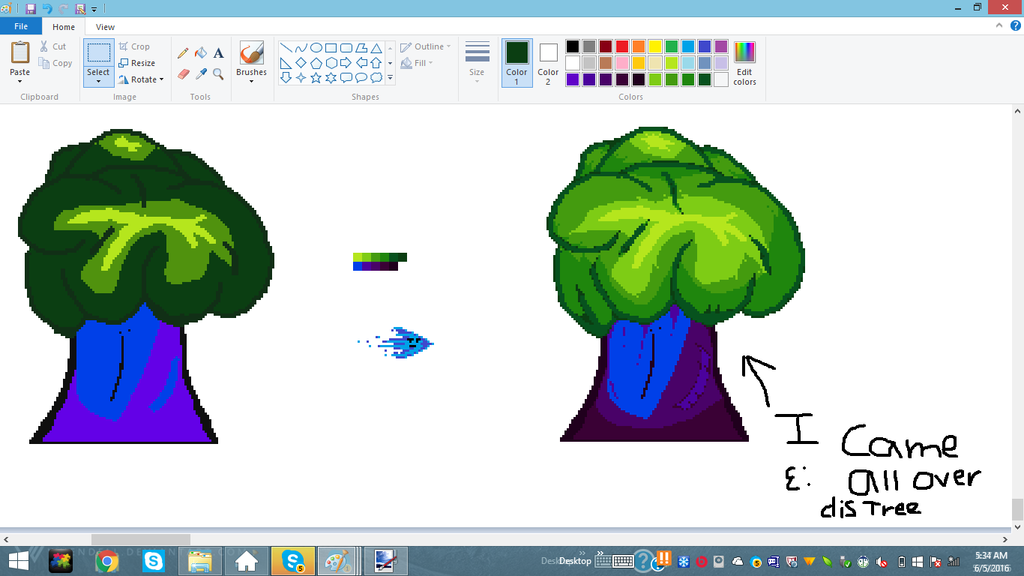The image size is (1024, 576).
Task: Click the Magnifier tool
Action: 218,73
